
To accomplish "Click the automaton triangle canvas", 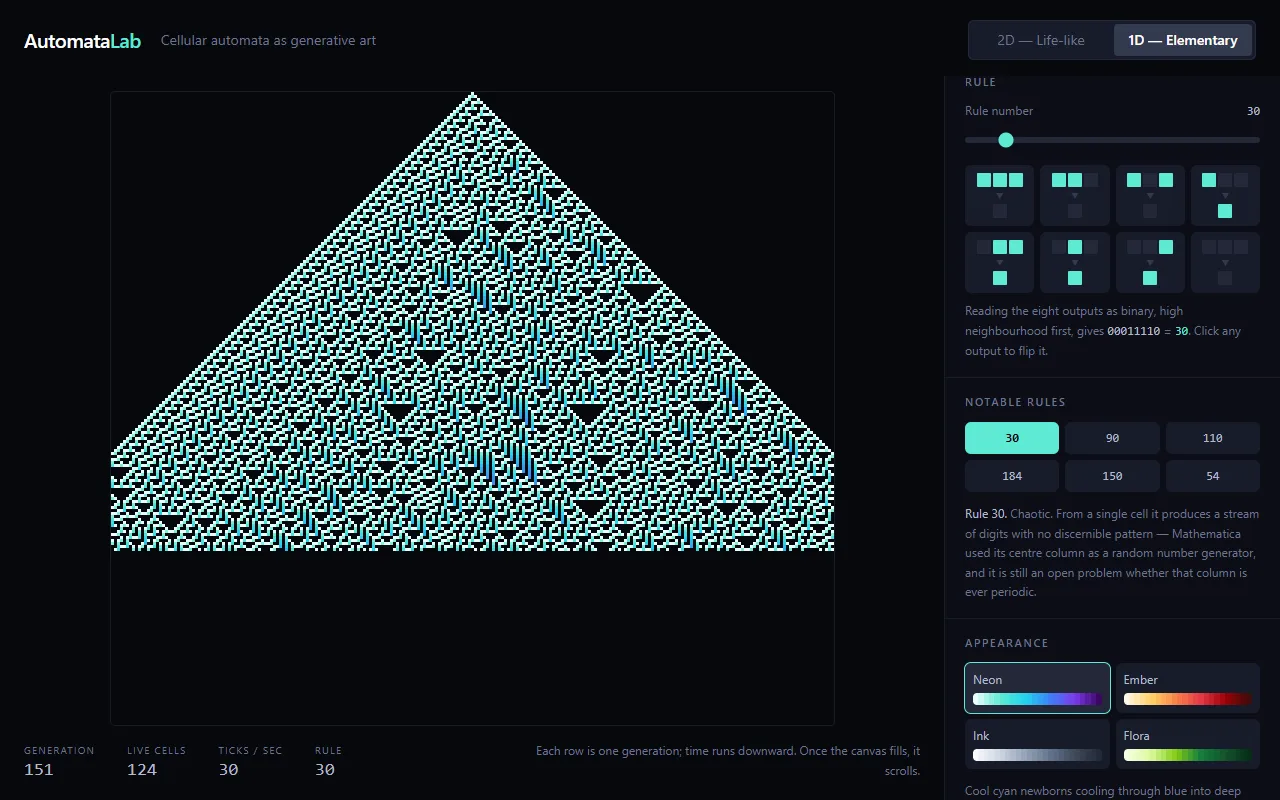I will tap(472, 408).
